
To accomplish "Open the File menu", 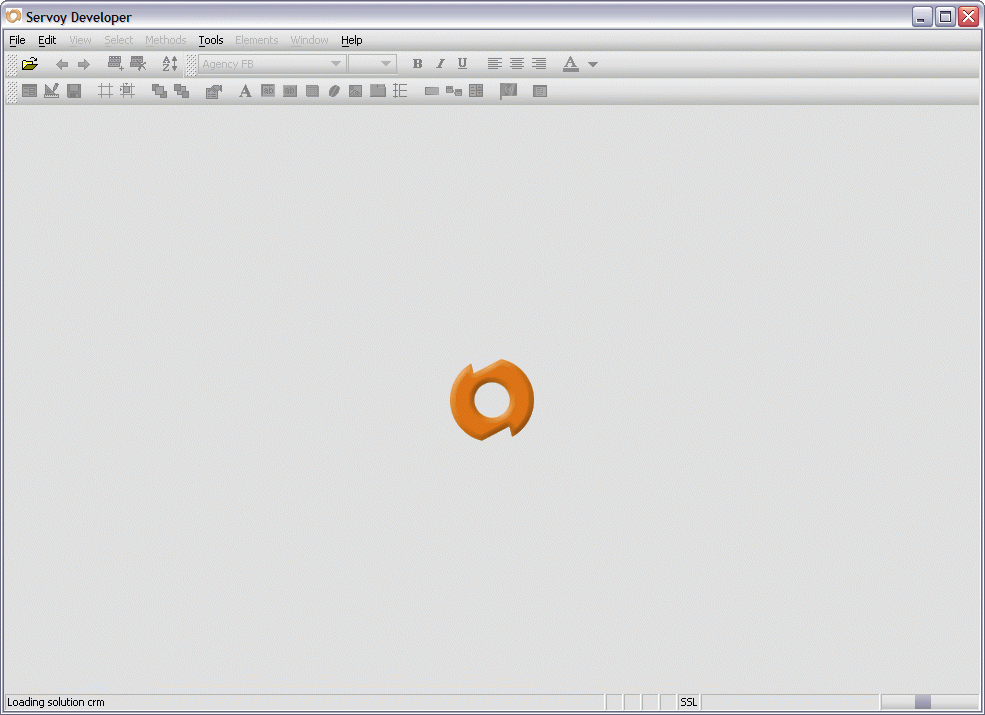I will 16,40.
